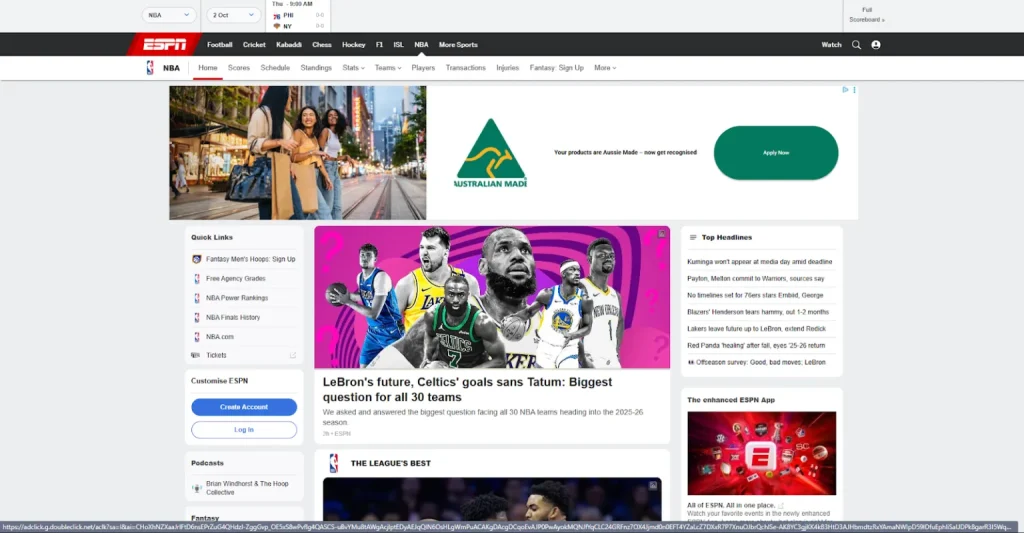Image resolution: width=1024 pixels, height=533 pixels.
Task: Open the NBA league selector dropdown
Action: click(x=169, y=15)
